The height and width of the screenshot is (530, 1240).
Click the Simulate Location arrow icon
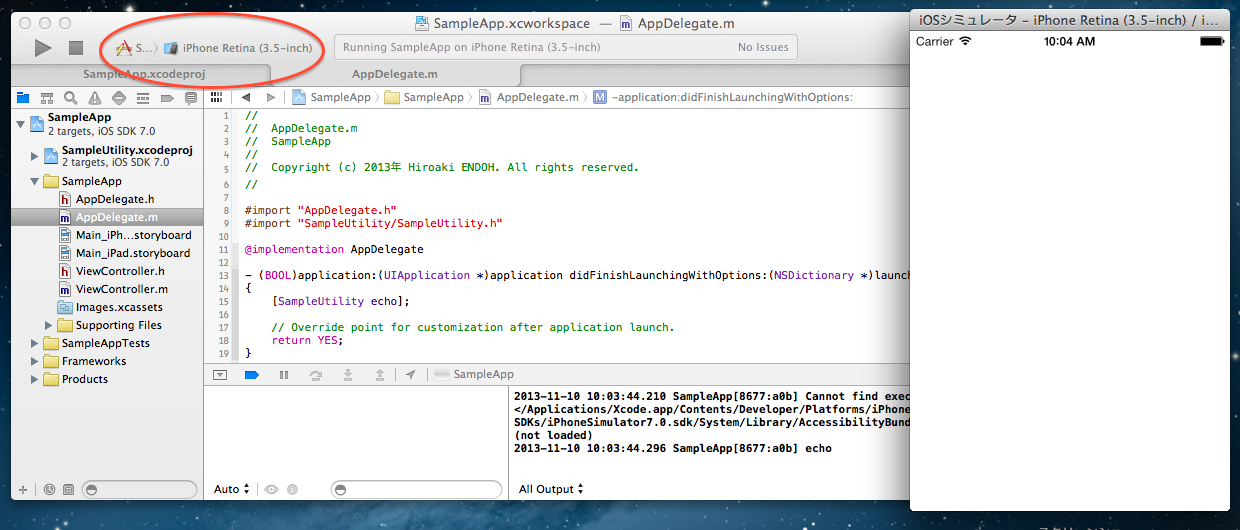pos(410,374)
